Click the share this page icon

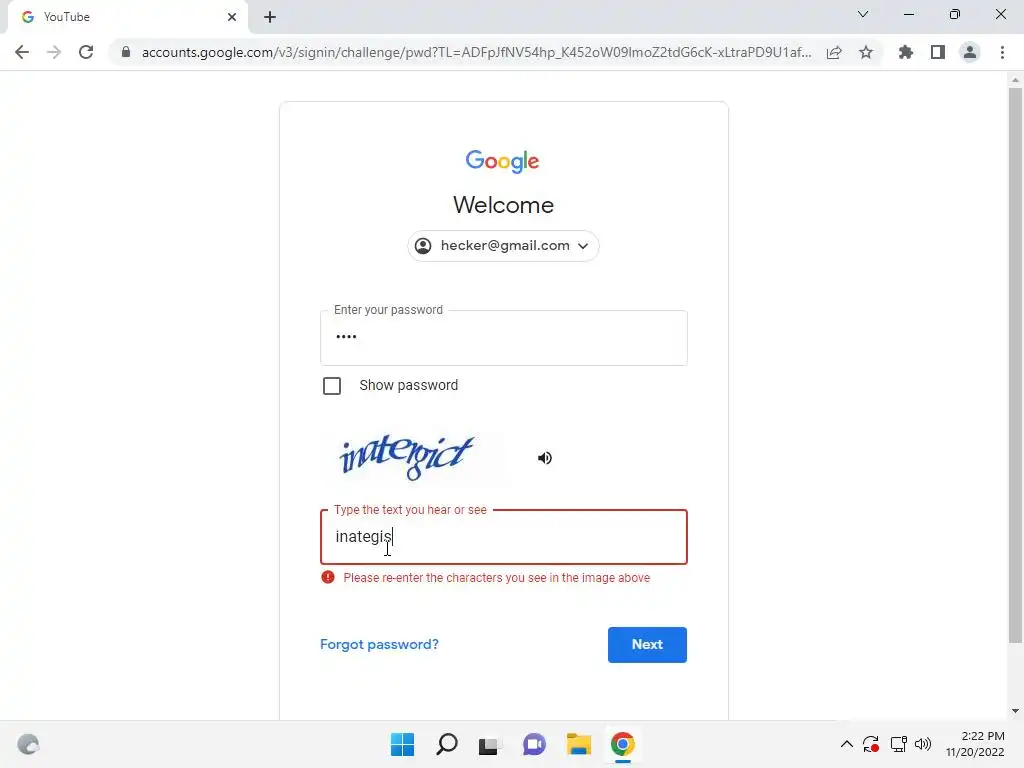tap(834, 52)
